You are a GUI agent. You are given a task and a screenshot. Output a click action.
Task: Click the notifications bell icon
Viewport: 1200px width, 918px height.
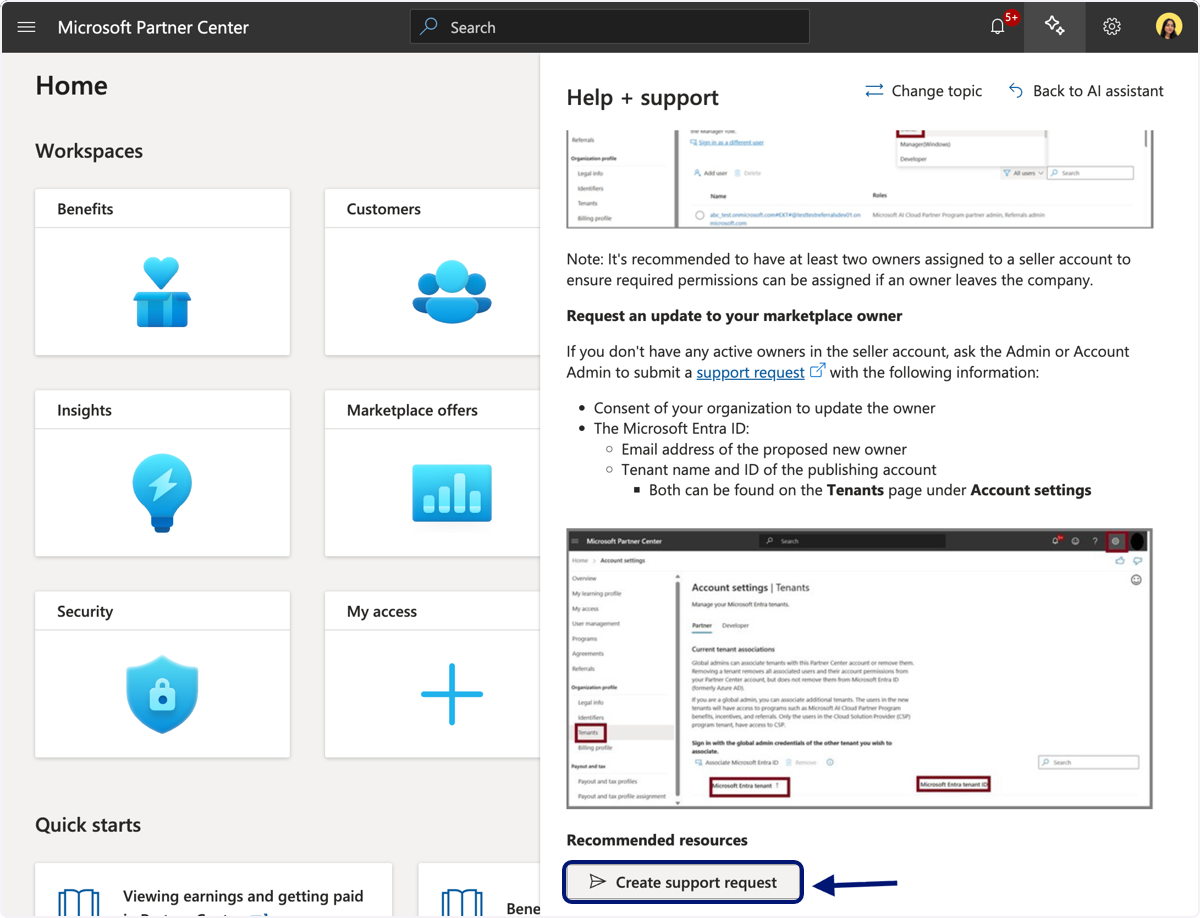[x=997, y=27]
